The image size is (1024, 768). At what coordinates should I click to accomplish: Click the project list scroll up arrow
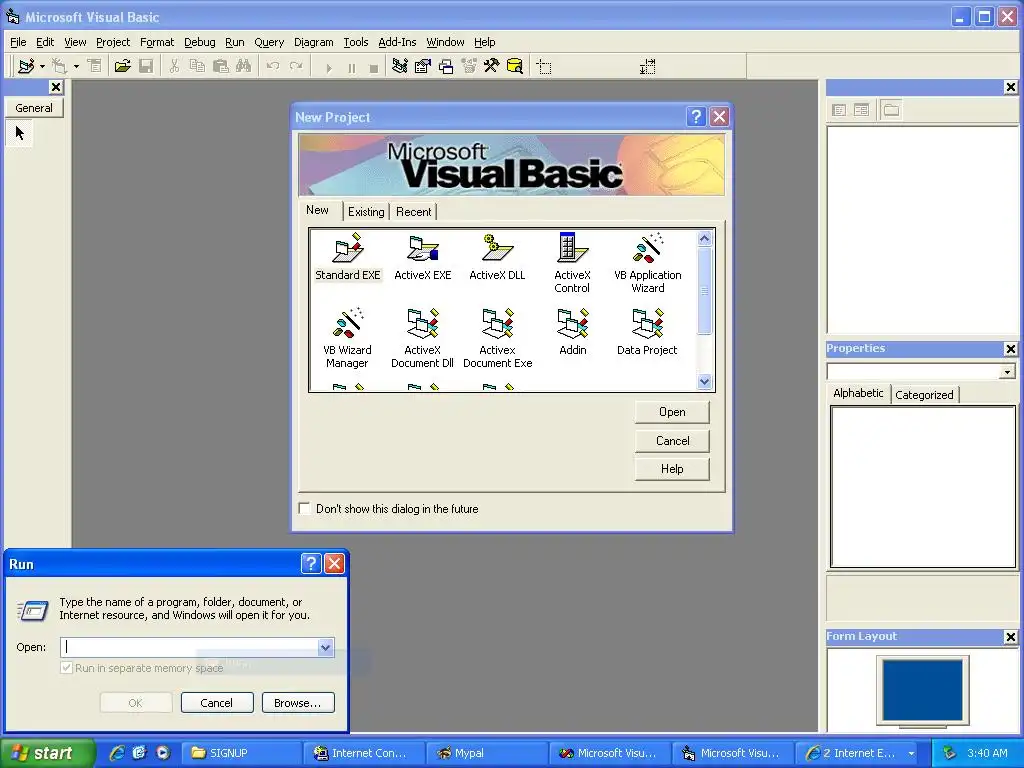[x=704, y=238]
